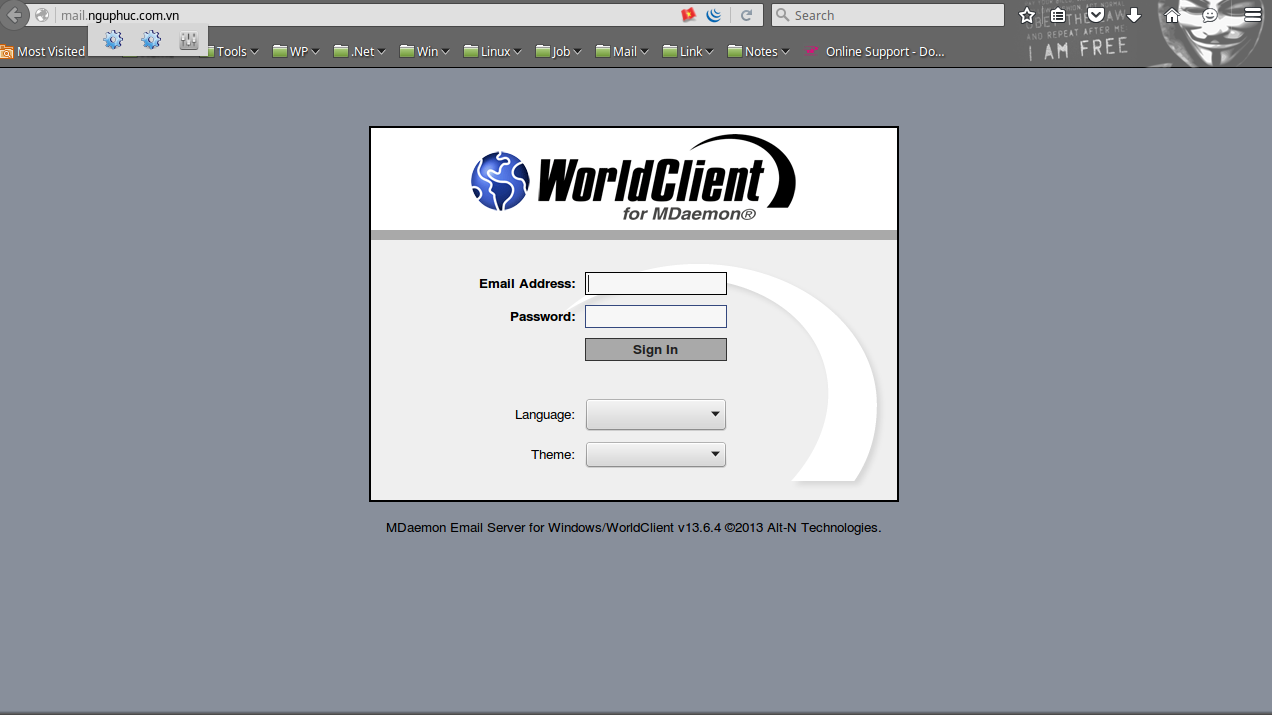Open the .Net bookmark folder
The width and height of the screenshot is (1272, 715).
pos(361,51)
